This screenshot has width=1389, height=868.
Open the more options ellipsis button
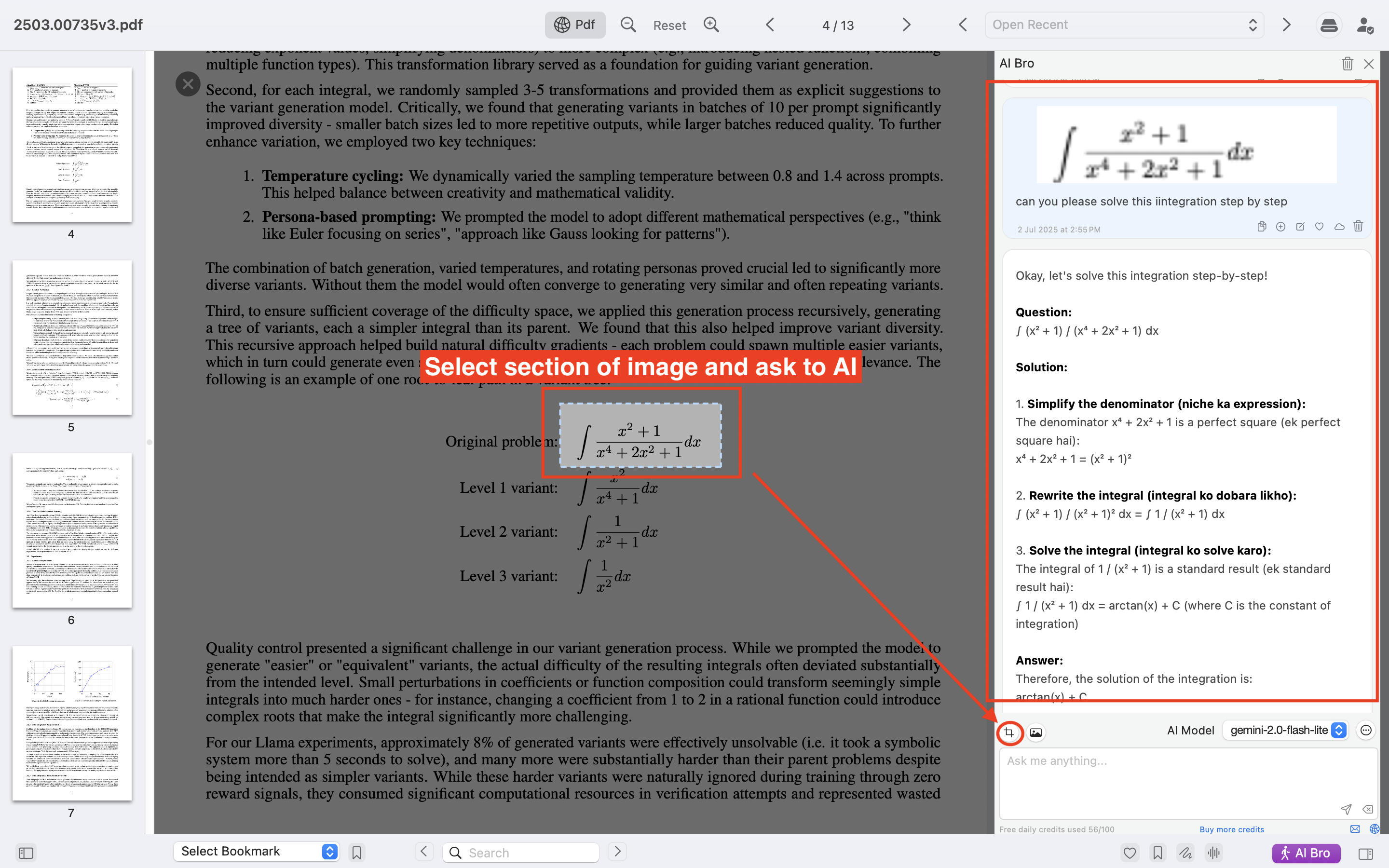click(x=1365, y=730)
